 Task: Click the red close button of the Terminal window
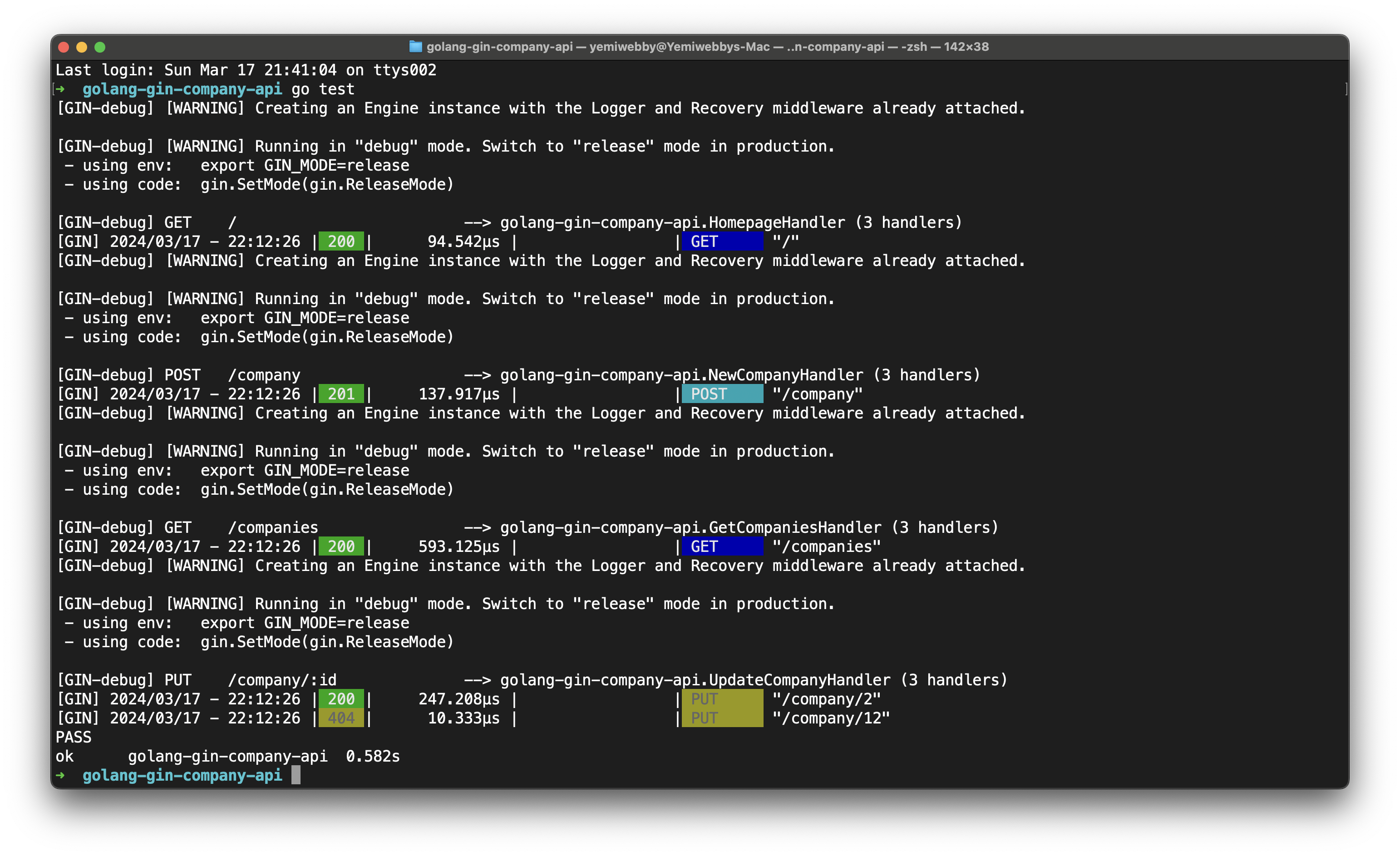[64, 47]
